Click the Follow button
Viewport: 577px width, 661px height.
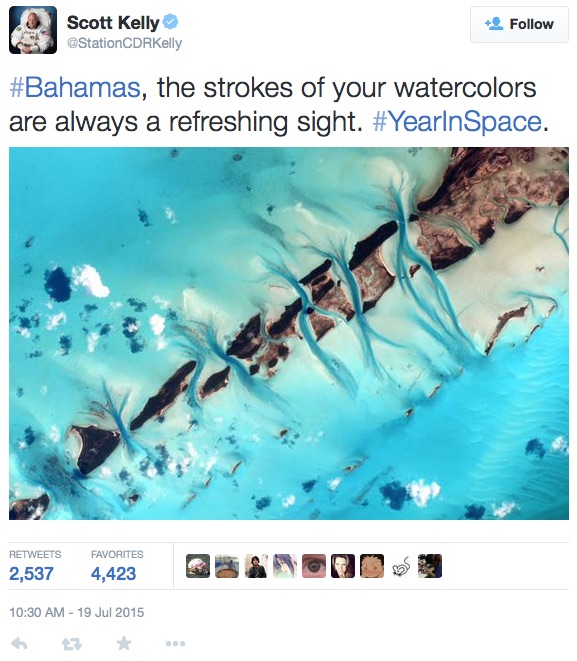coord(519,24)
